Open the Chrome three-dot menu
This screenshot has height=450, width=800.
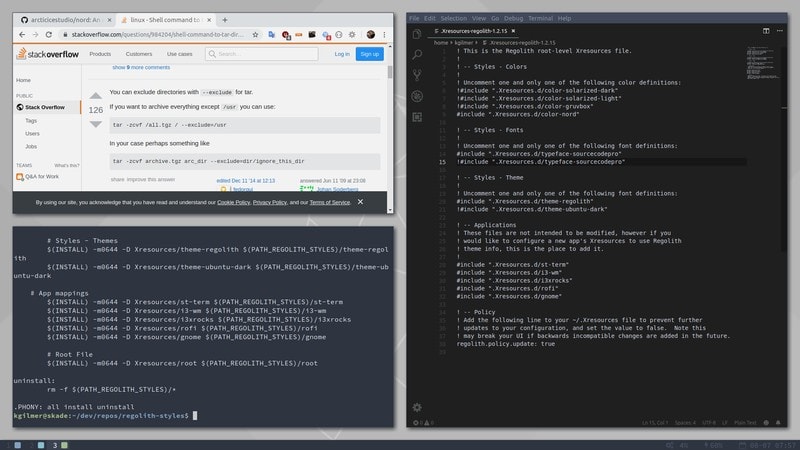384,35
